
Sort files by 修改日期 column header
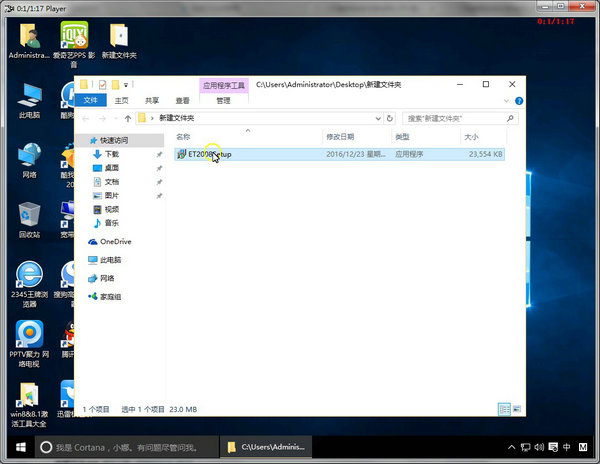[x=339, y=136]
